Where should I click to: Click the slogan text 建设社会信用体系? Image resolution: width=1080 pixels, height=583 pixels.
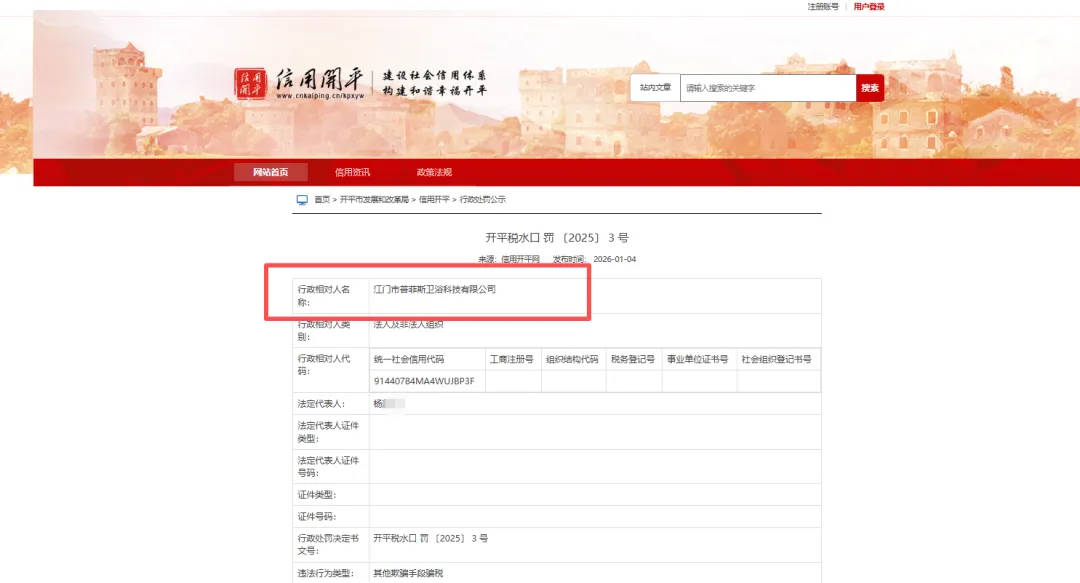pos(435,75)
